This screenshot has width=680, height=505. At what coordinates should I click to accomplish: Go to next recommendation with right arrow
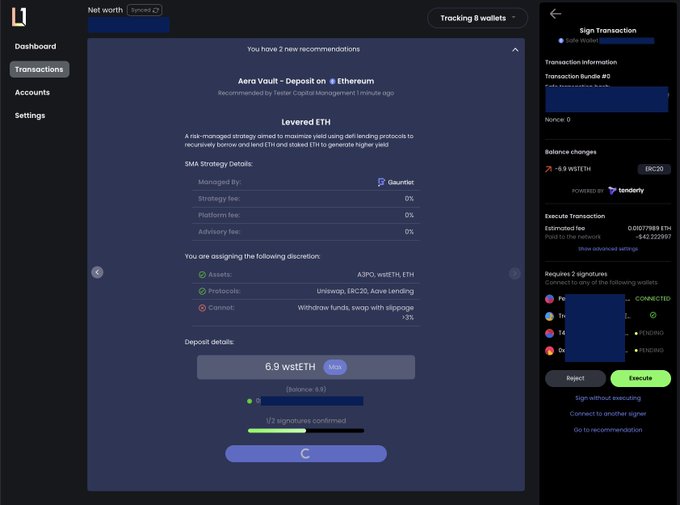tap(514, 273)
